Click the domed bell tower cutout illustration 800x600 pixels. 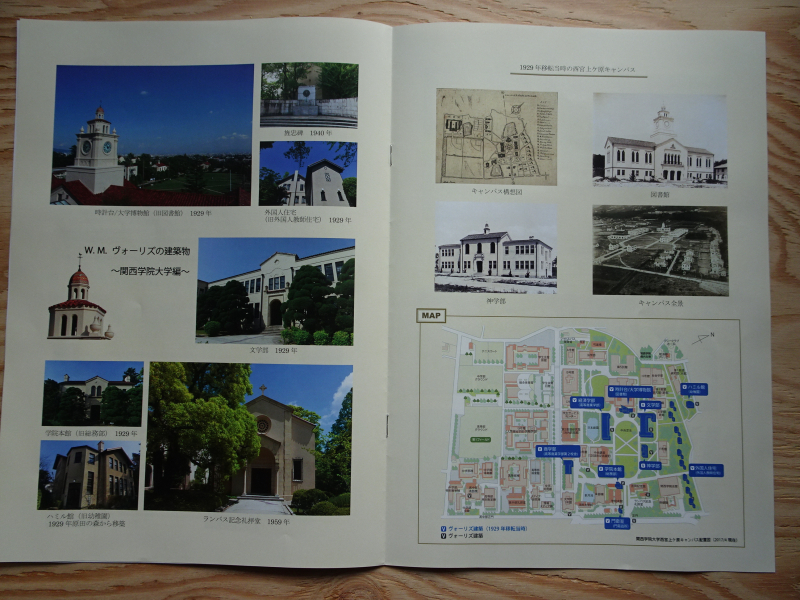pyautogui.click(x=80, y=298)
